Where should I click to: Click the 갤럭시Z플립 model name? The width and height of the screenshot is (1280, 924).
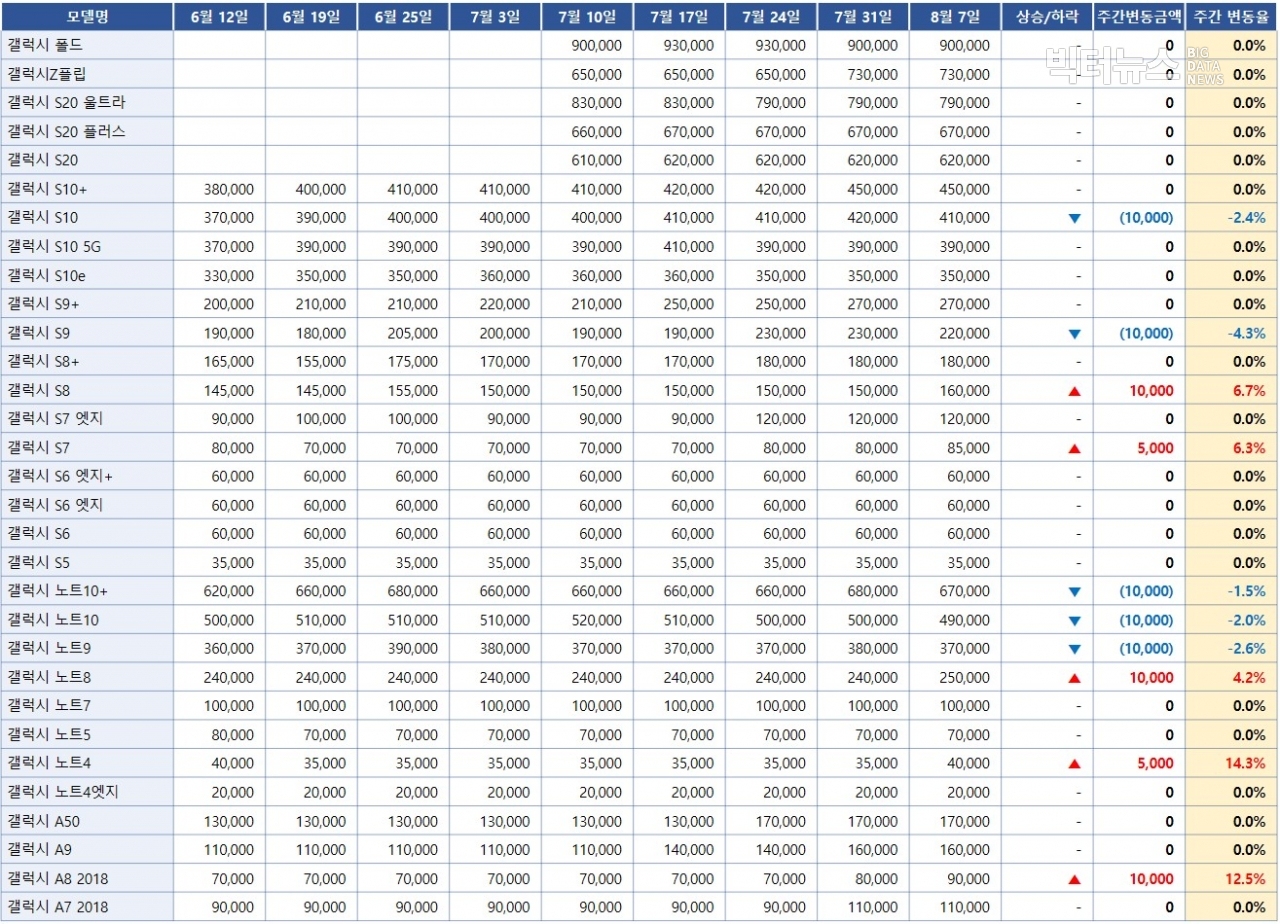(x=46, y=74)
